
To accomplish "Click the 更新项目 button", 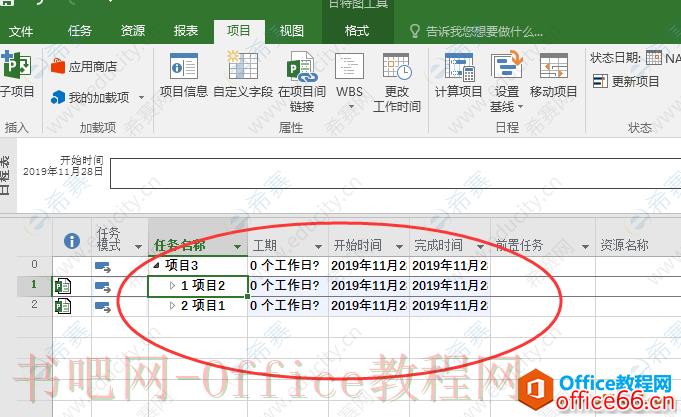I will click(626, 81).
